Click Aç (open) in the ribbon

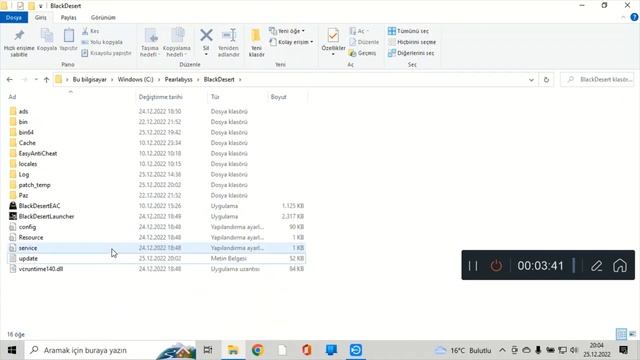pyautogui.click(x=359, y=31)
